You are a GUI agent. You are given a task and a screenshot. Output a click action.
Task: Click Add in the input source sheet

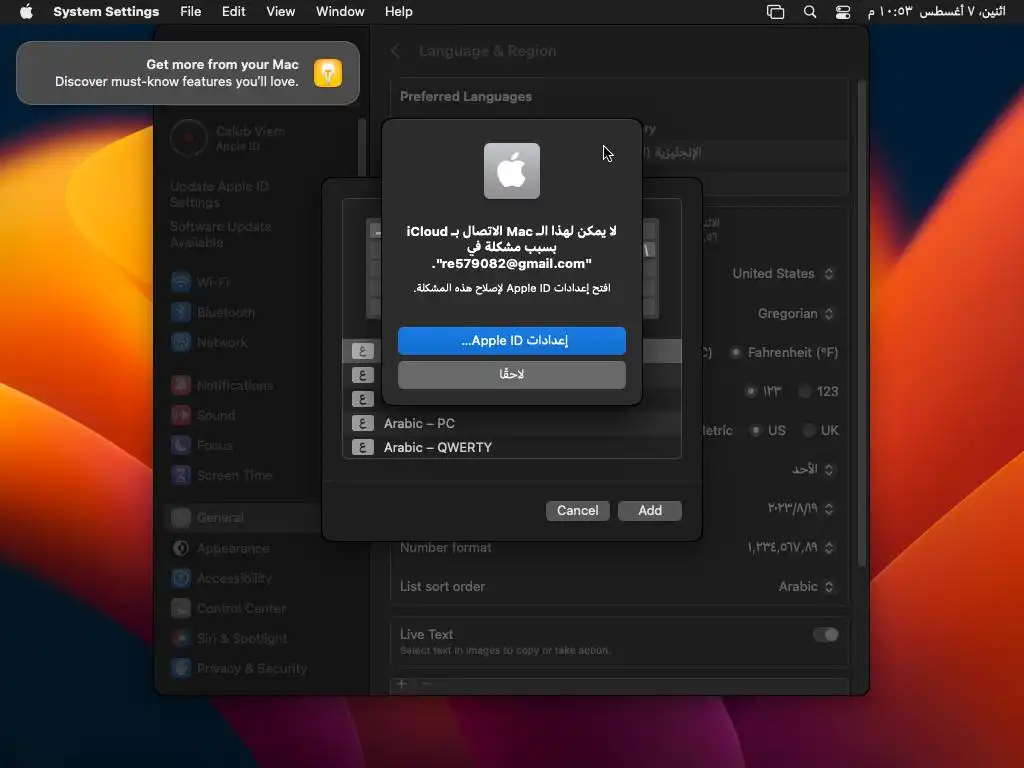pos(650,511)
